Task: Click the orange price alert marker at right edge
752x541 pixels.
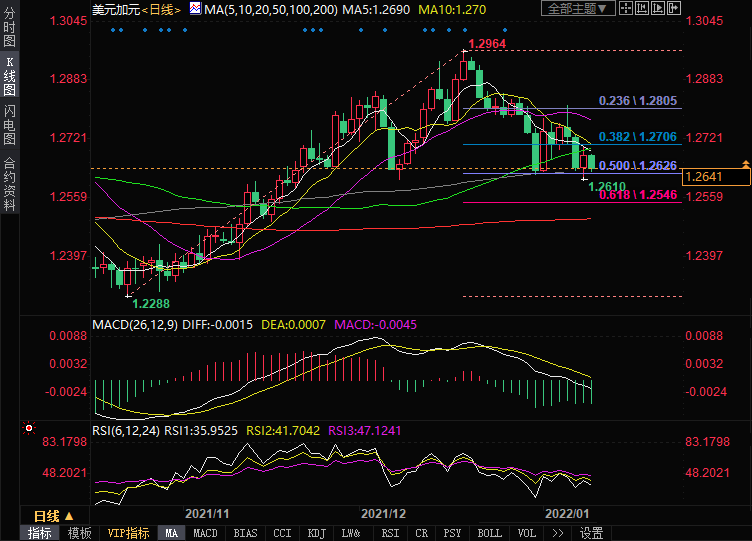Action: (745, 163)
